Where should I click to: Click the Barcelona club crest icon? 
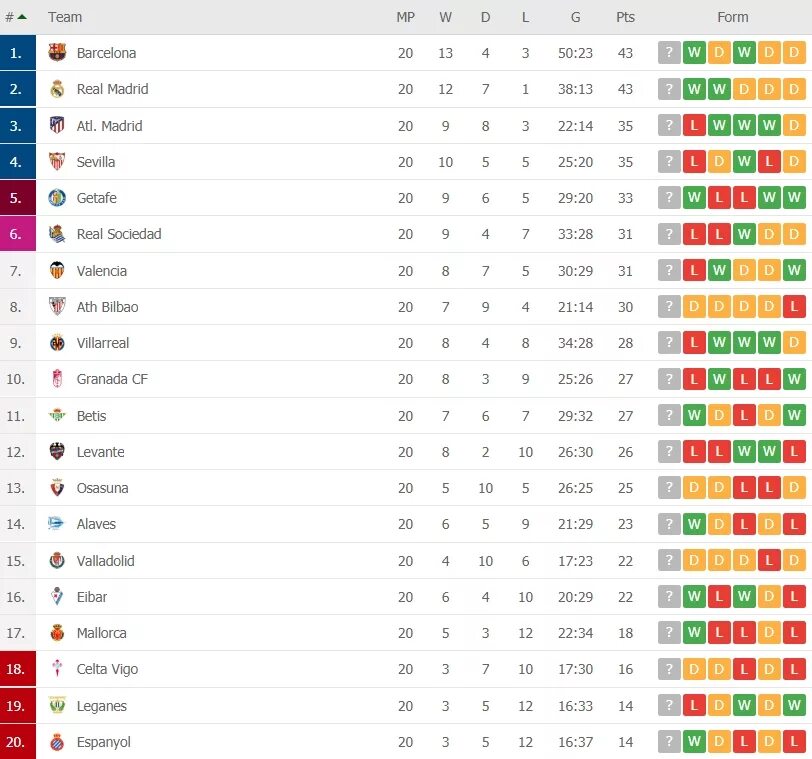coord(57,53)
